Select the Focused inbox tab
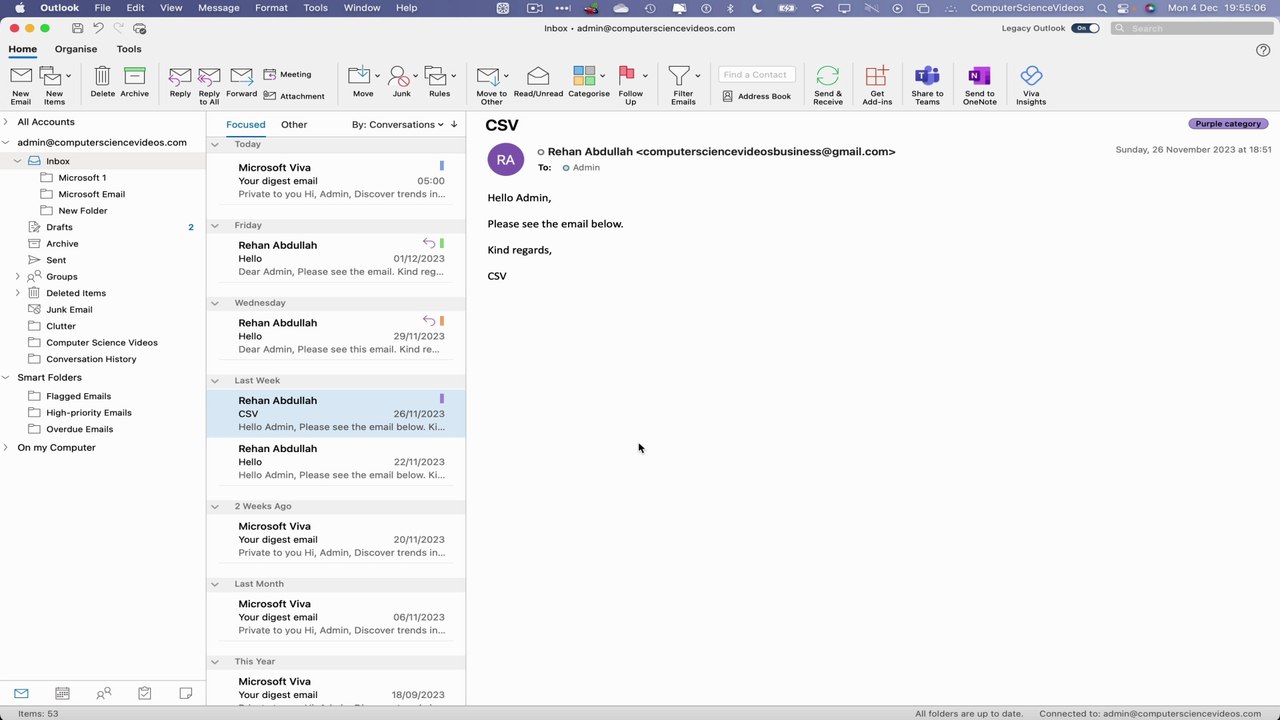The width and height of the screenshot is (1280, 720). point(246,125)
